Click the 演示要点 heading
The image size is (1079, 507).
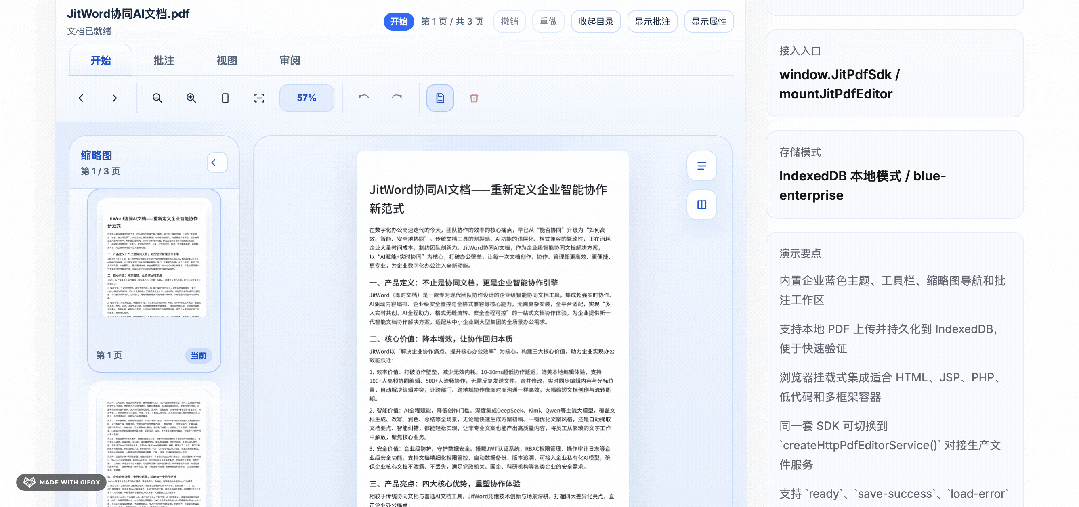800,253
